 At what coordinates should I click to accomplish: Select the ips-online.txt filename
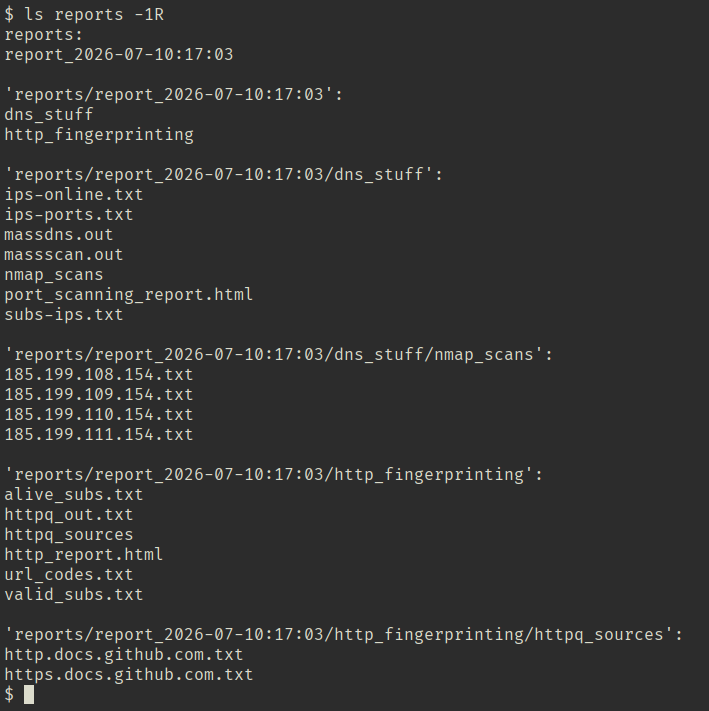74,195
